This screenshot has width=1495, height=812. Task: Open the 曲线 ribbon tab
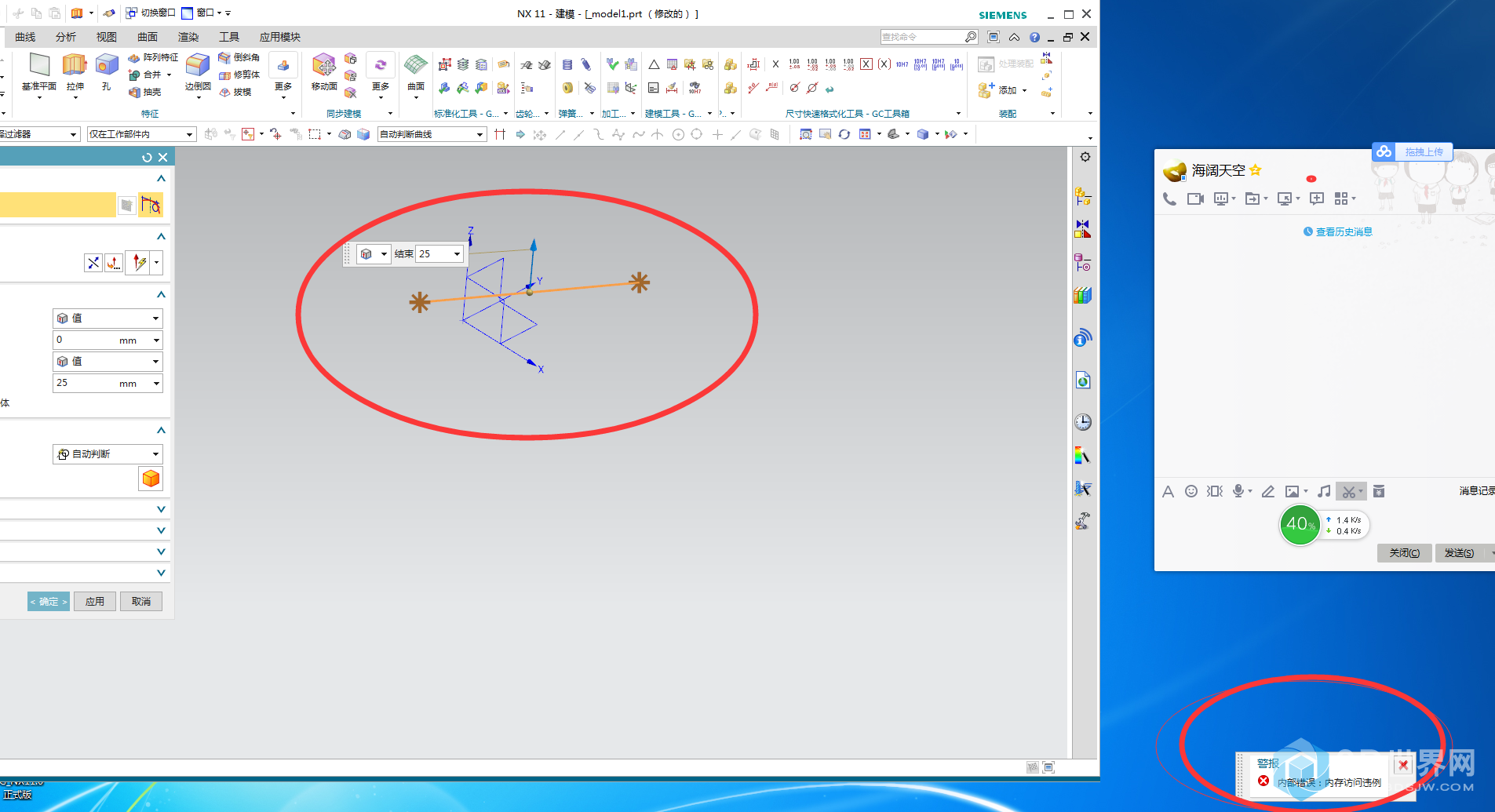pyautogui.click(x=25, y=37)
